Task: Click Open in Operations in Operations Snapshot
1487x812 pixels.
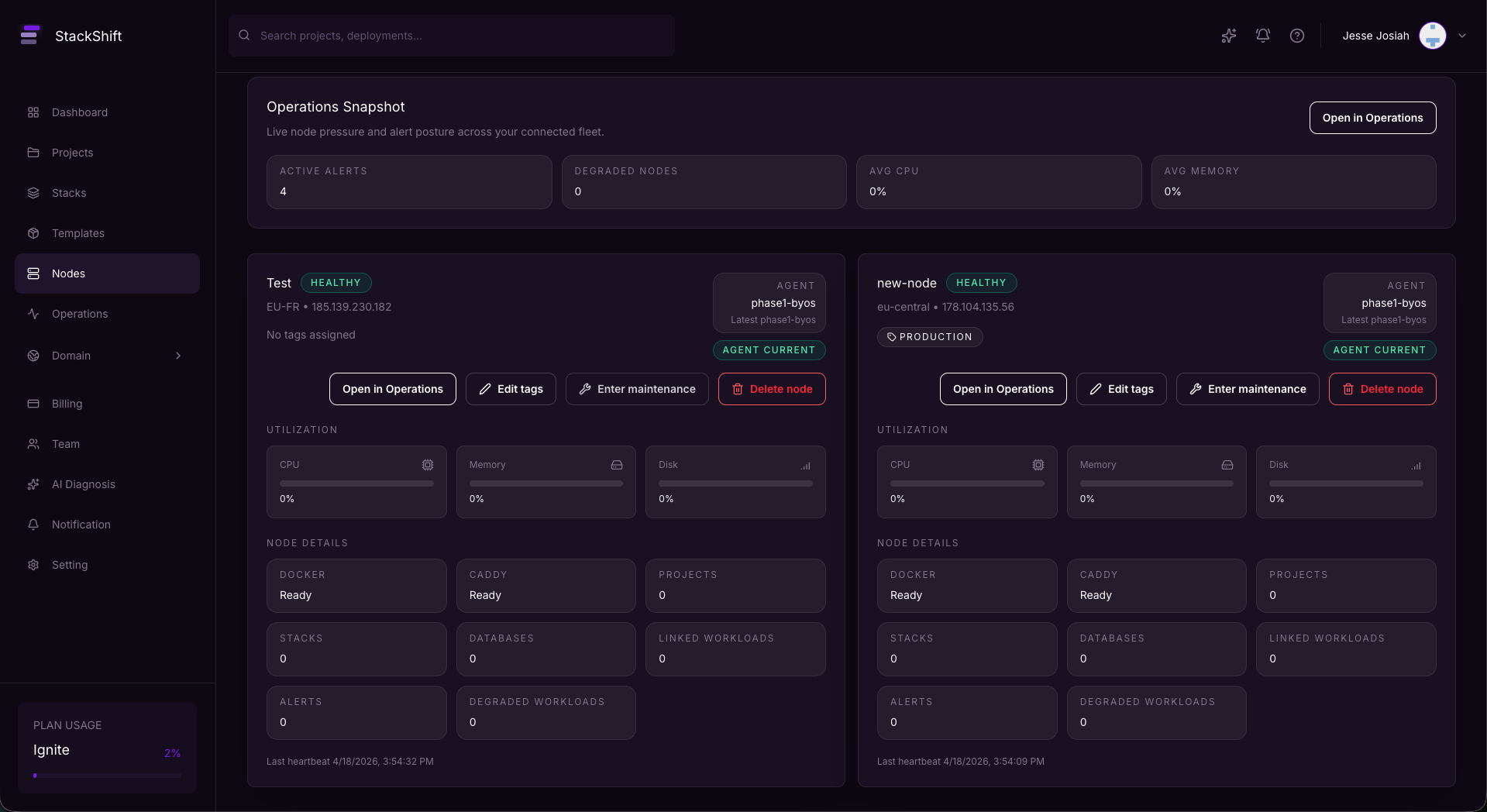Action: pyautogui.click(x=1372, y=118)
